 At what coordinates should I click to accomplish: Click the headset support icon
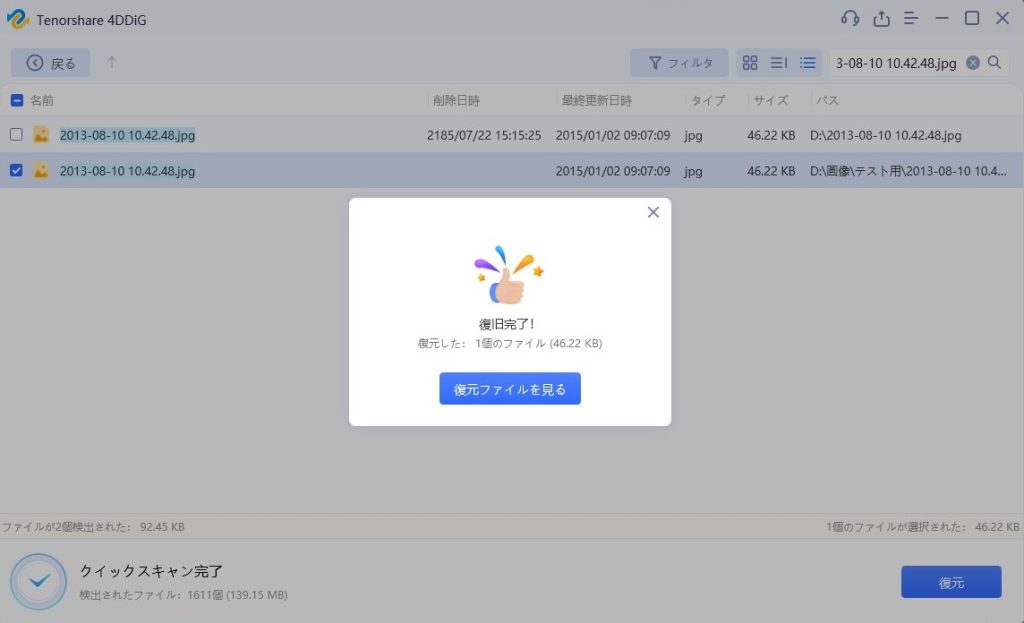pyautogui.click(x=850, y=19)
